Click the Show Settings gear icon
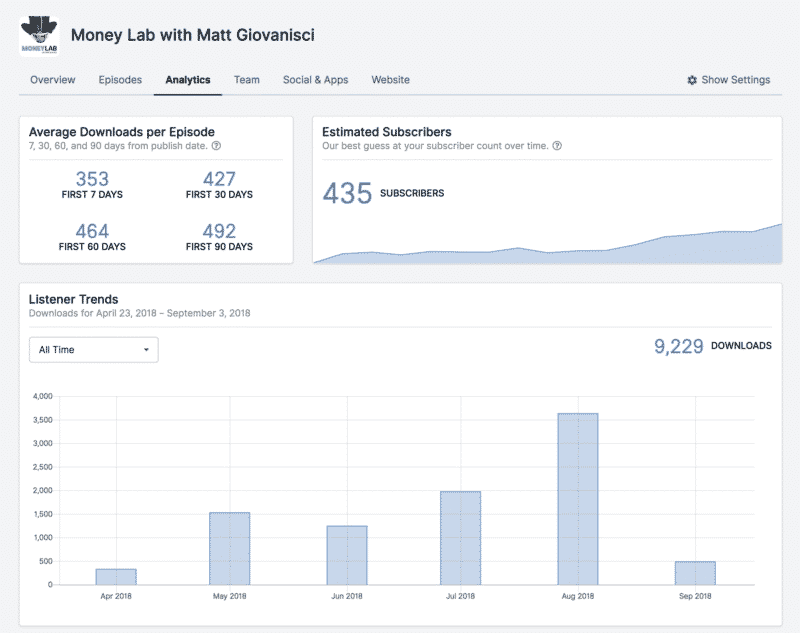The width and height of the screenshot is (800, 633). [692, 80]
